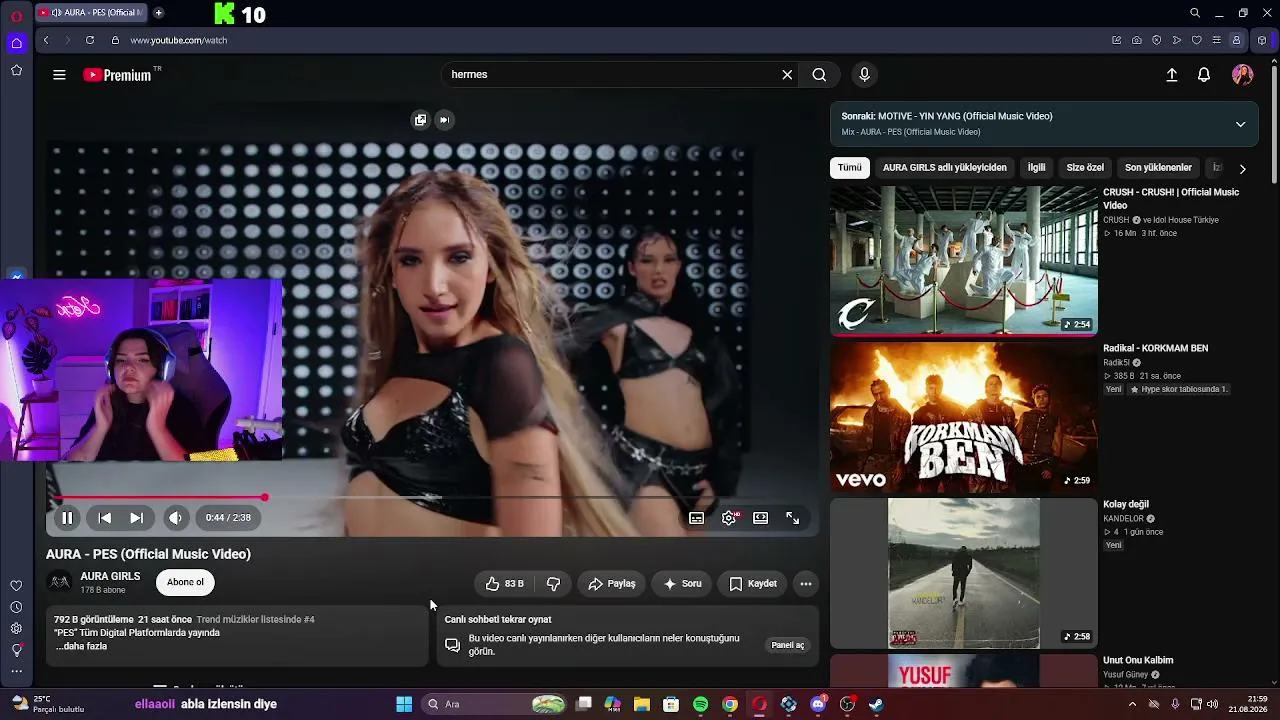Take a snapshot with toolbar camera icon
Screen dimensions: 1280x720
tap(1137, 41)
